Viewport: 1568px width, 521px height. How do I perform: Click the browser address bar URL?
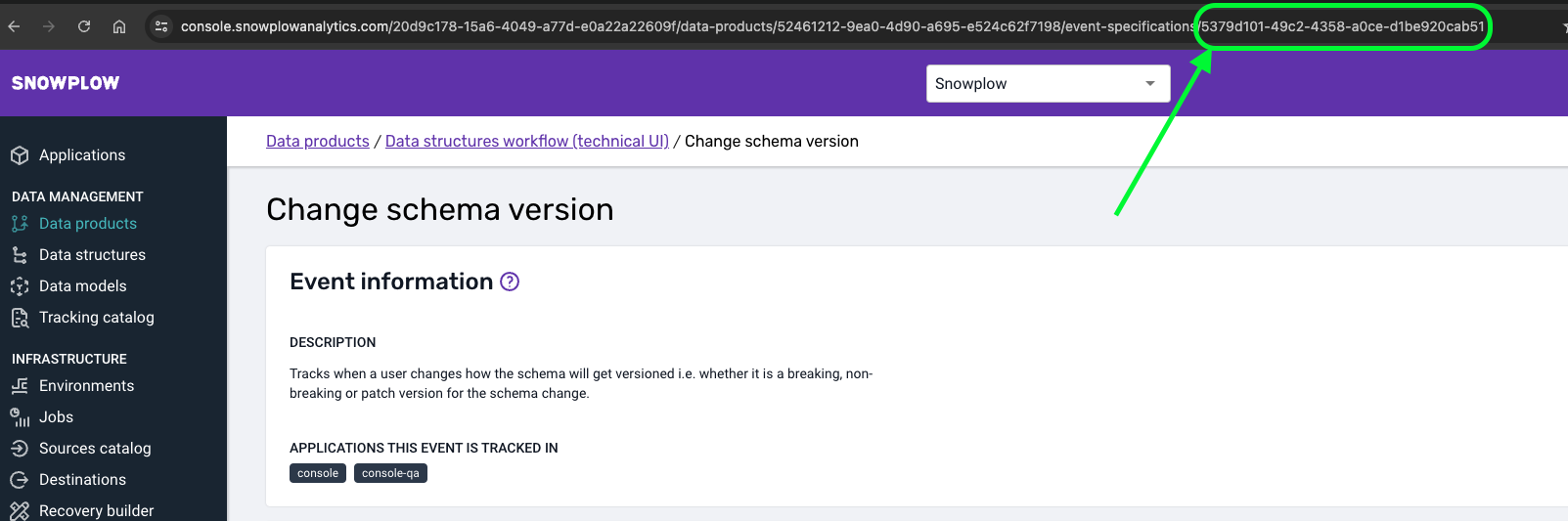coord(831,26)
